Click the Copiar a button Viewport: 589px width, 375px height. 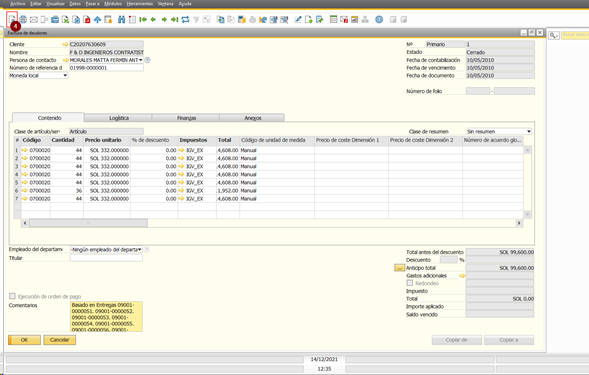[x=509, y=340]
